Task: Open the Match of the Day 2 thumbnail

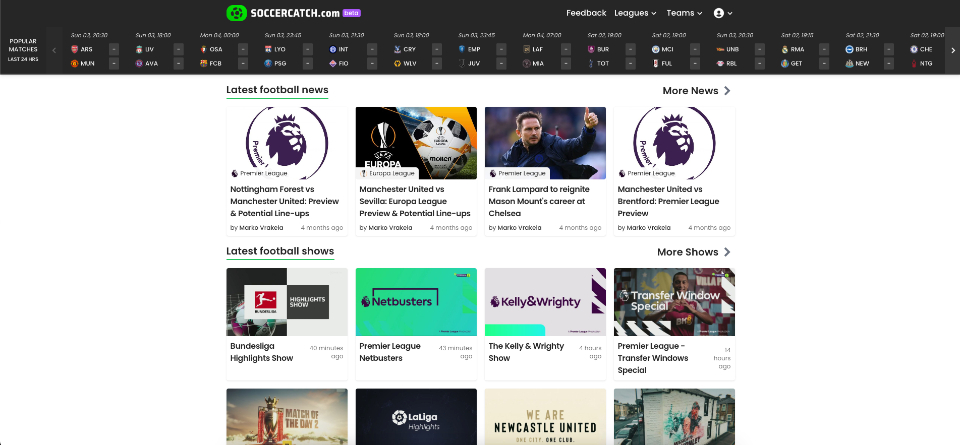Action: (x=287, y=417)
